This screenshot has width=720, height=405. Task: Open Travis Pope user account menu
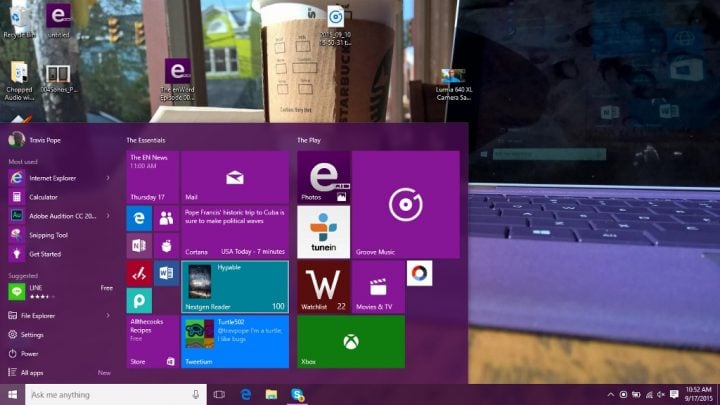point(34,140)
